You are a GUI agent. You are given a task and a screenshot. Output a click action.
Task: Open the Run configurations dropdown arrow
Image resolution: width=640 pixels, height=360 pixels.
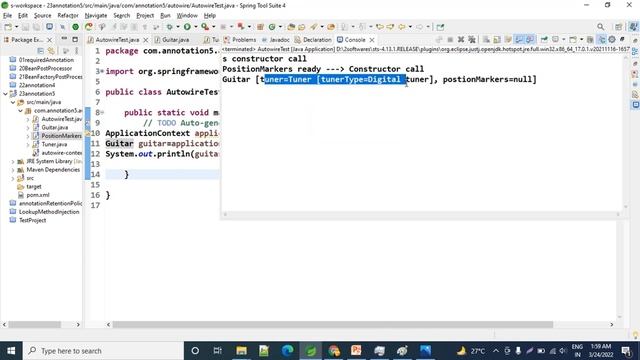pyautogui.click(x=196, y=27)
